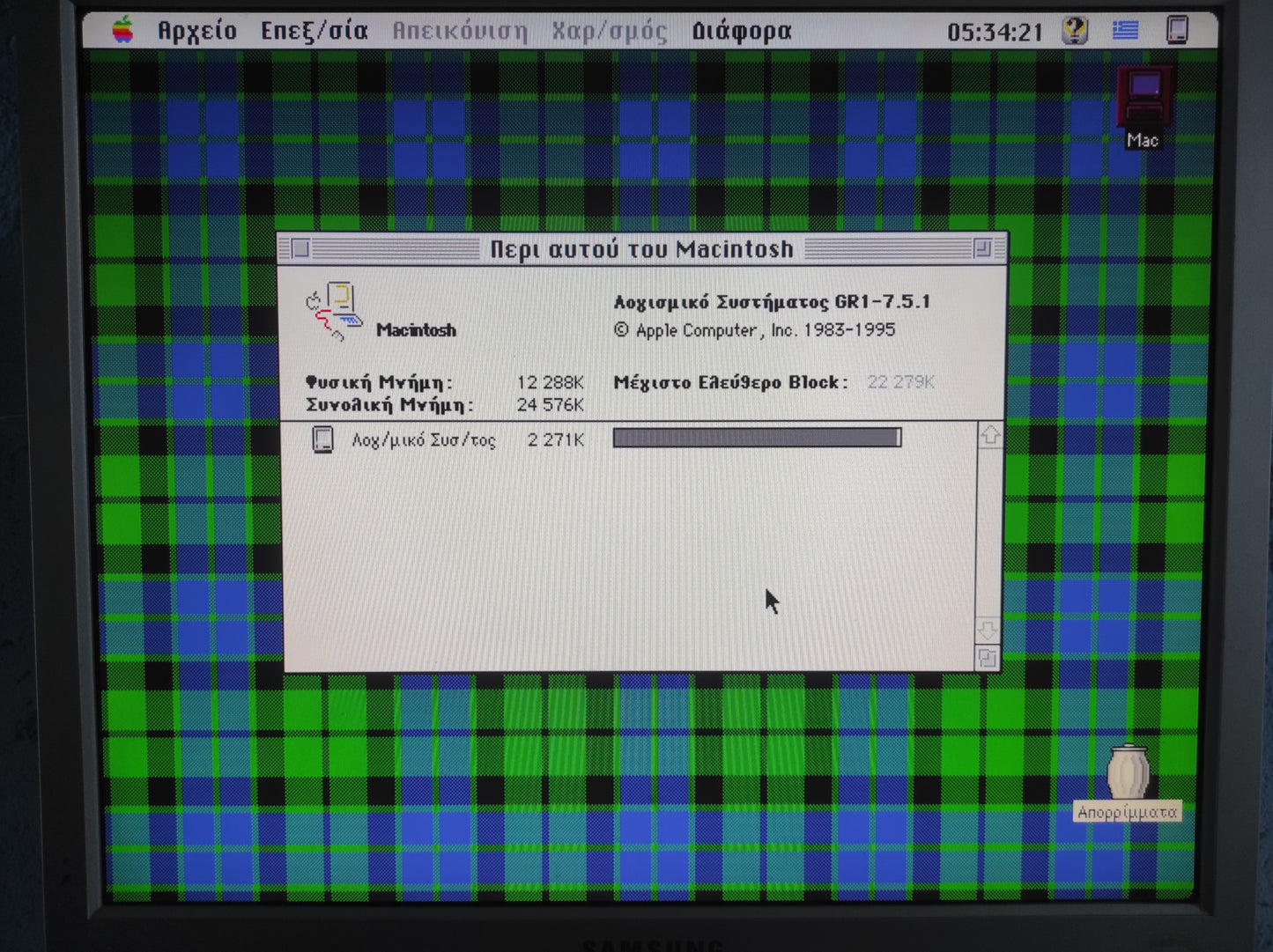Click the menu bar clock display
The height and width of the screenshot is (952, 1273).
(x=995, y=33)
